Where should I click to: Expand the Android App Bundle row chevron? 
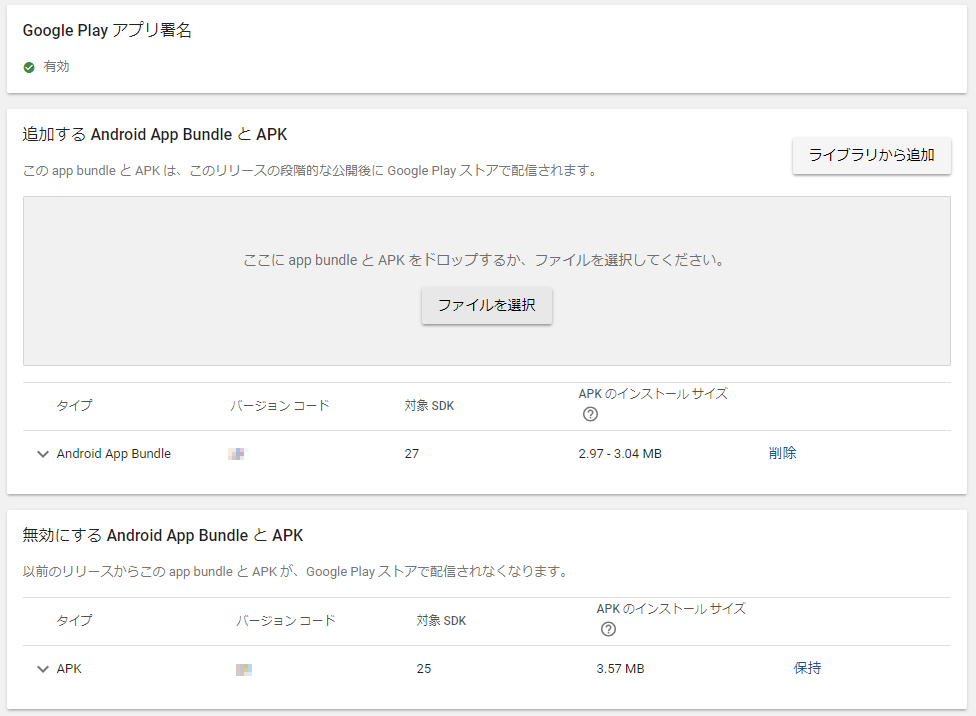[43, 454]
